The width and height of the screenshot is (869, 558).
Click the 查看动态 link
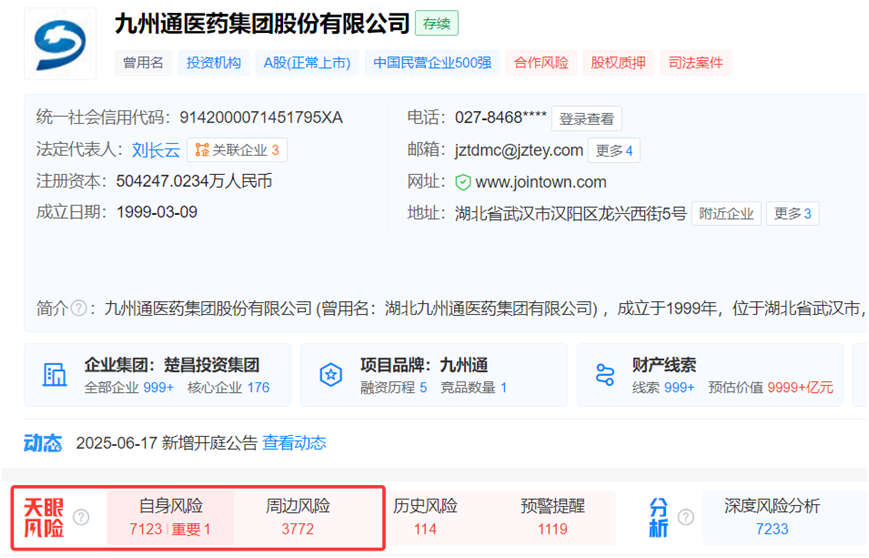[294, 443]
